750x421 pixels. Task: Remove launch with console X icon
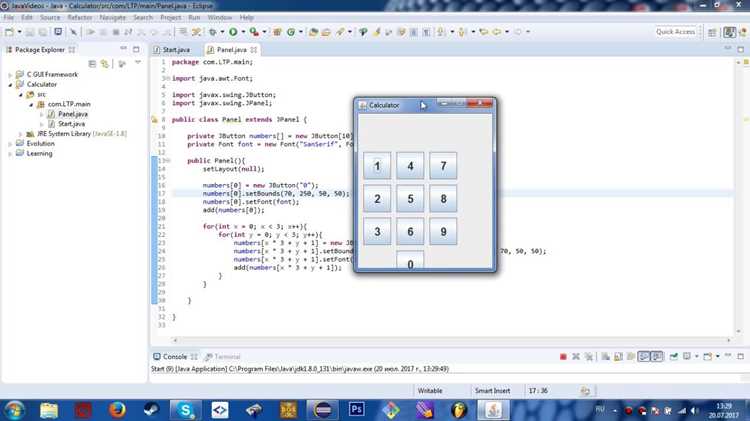[x=576, y=356]
